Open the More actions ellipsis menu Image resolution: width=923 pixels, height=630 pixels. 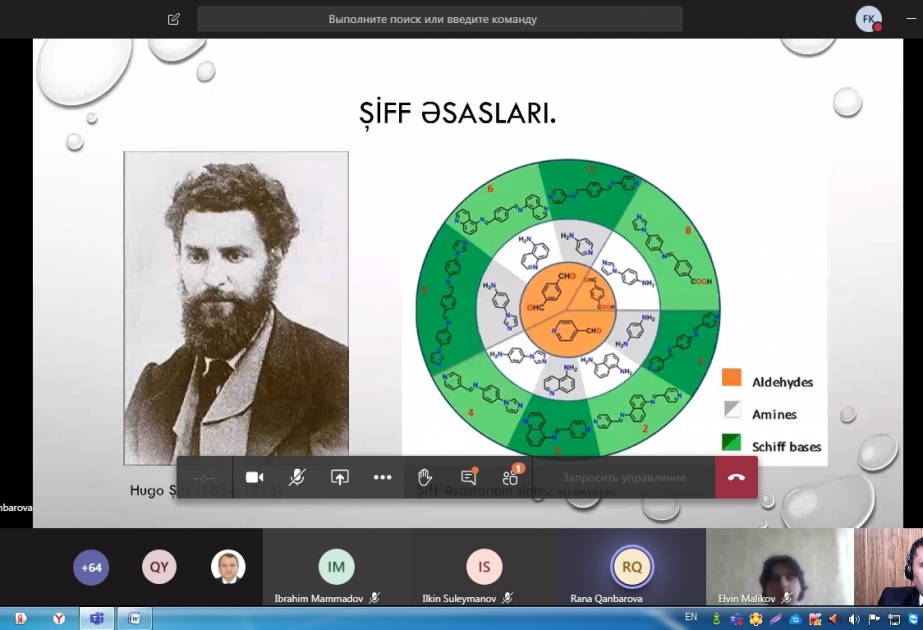(383, 478)
